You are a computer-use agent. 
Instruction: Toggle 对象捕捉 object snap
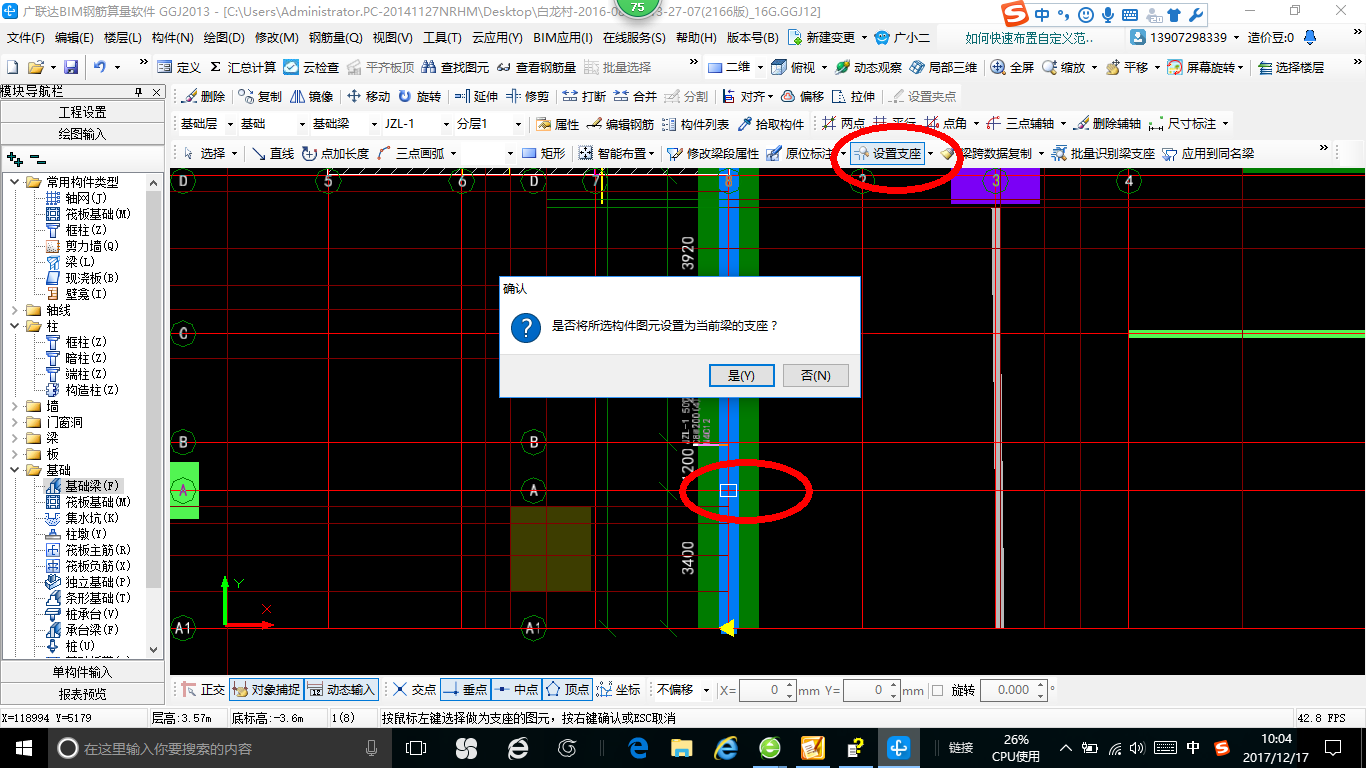pyautogui.click(x=266, y=690)
